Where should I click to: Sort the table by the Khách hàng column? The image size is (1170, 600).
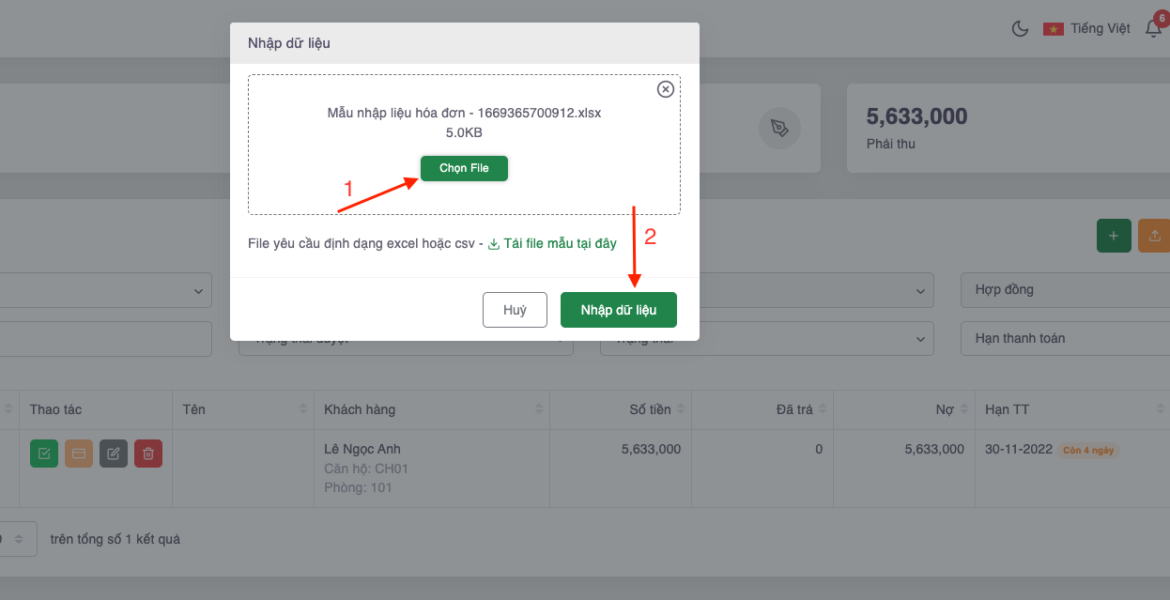(539, 409)
